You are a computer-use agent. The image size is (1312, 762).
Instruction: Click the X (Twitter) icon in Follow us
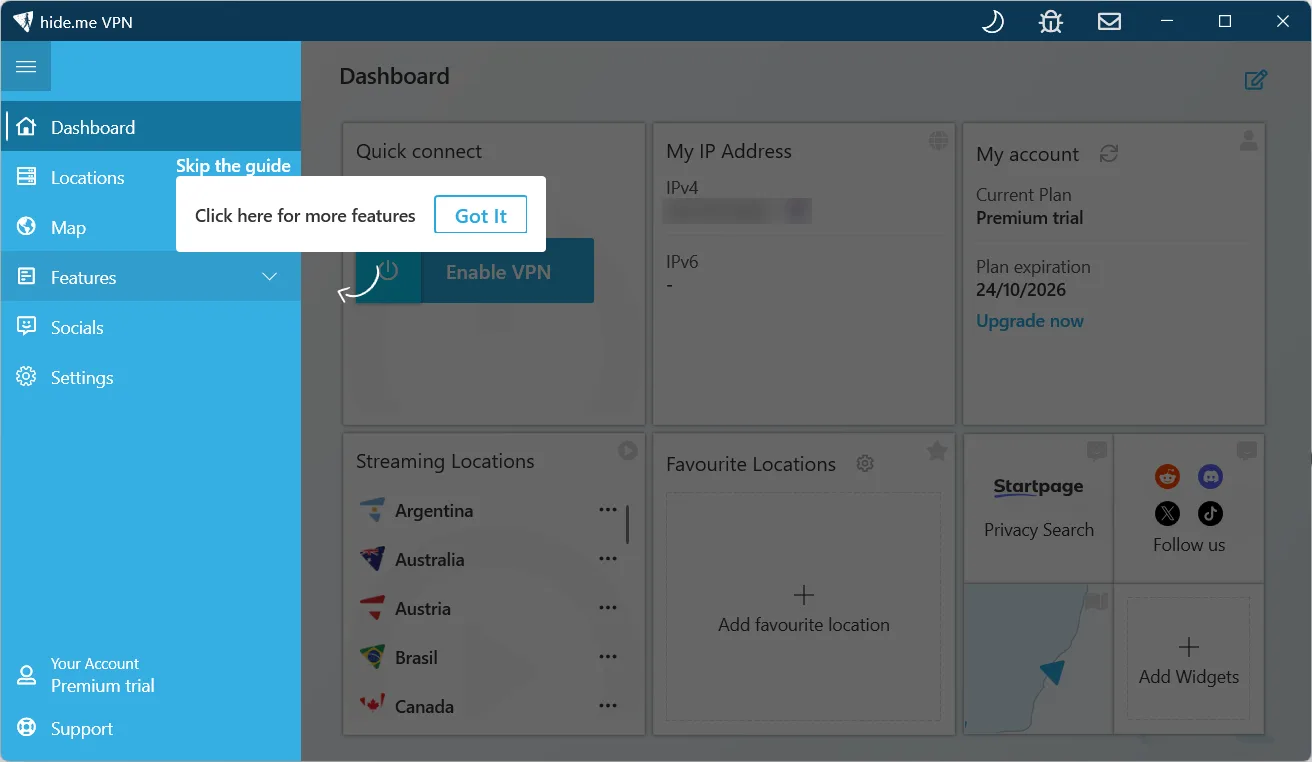[x=1167, y=514]
